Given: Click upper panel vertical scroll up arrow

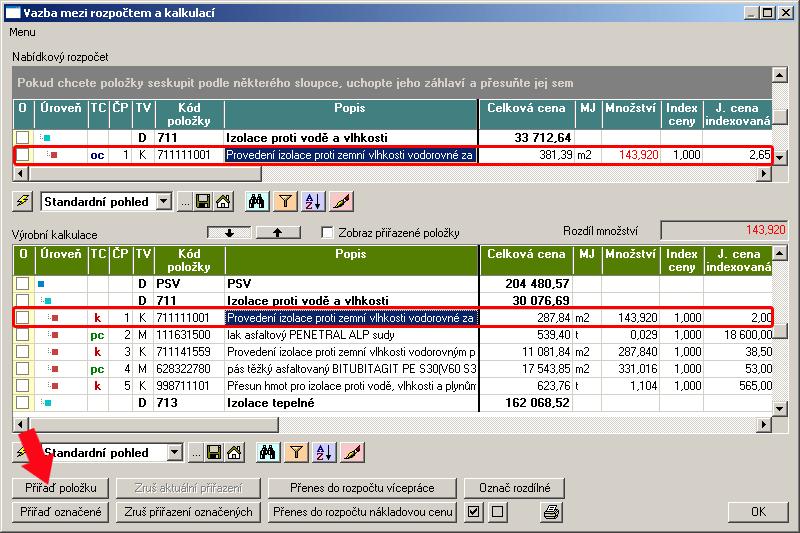Looking at the screenshot, I should (779, 75).
